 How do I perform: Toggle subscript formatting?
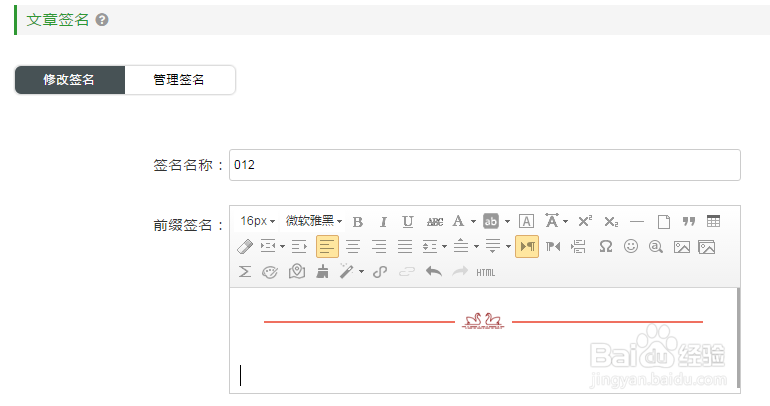611,222
